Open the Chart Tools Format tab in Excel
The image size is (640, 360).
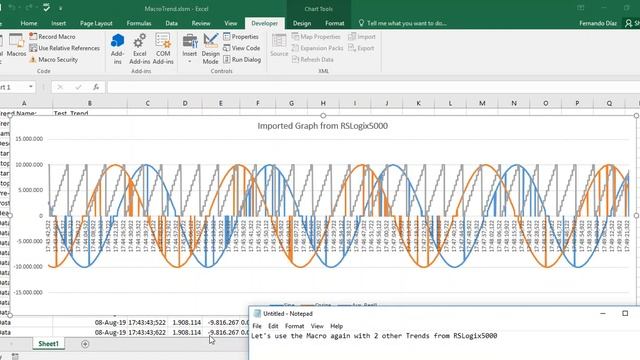[x=335, y=23]
